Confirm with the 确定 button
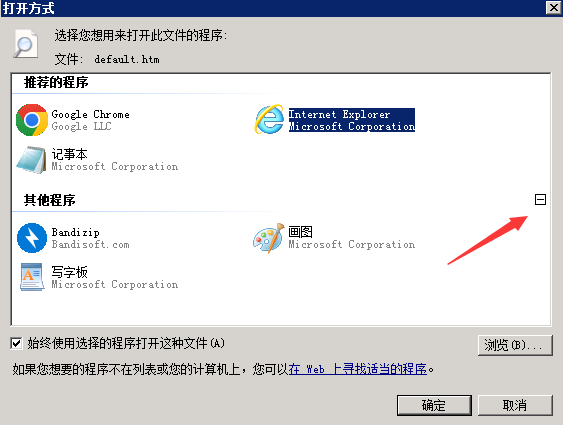The width and height of the screenshot is (563, 425). click(x=434, y=406)
